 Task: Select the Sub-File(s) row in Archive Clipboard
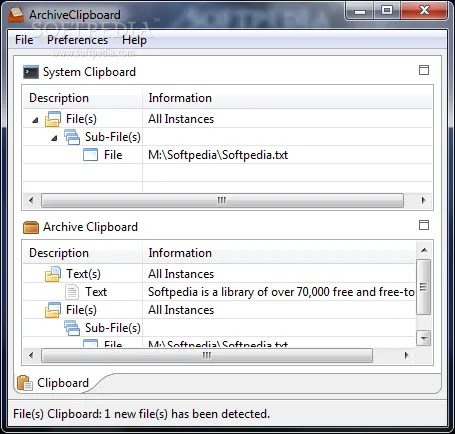219,328
